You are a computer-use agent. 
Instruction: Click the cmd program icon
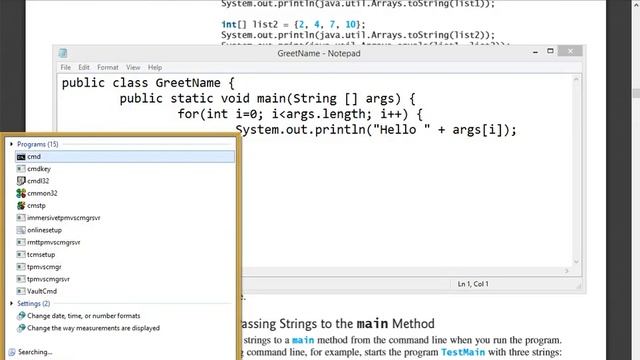(x=21, y=157)
